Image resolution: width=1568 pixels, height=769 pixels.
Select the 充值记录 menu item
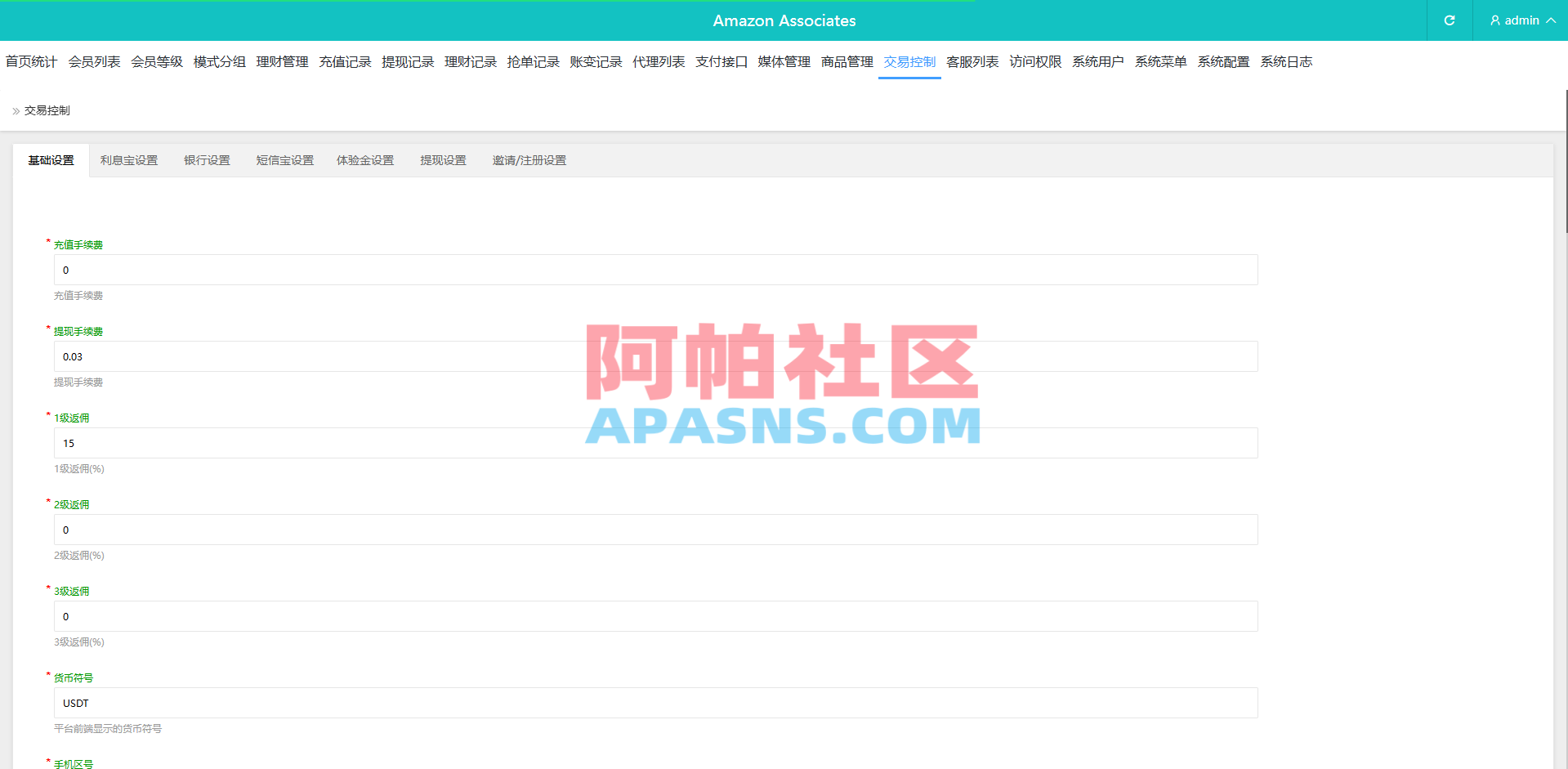point(345,61)
